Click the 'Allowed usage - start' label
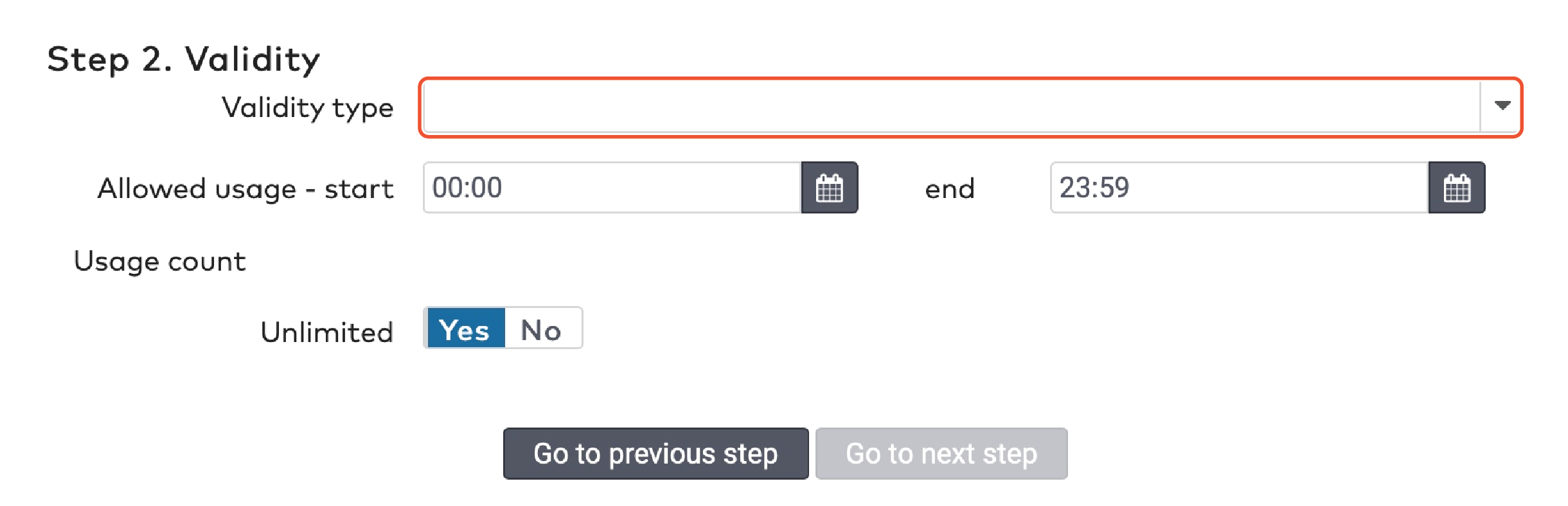The height and width of the screenshot is (506, 1568). [245, 189]
